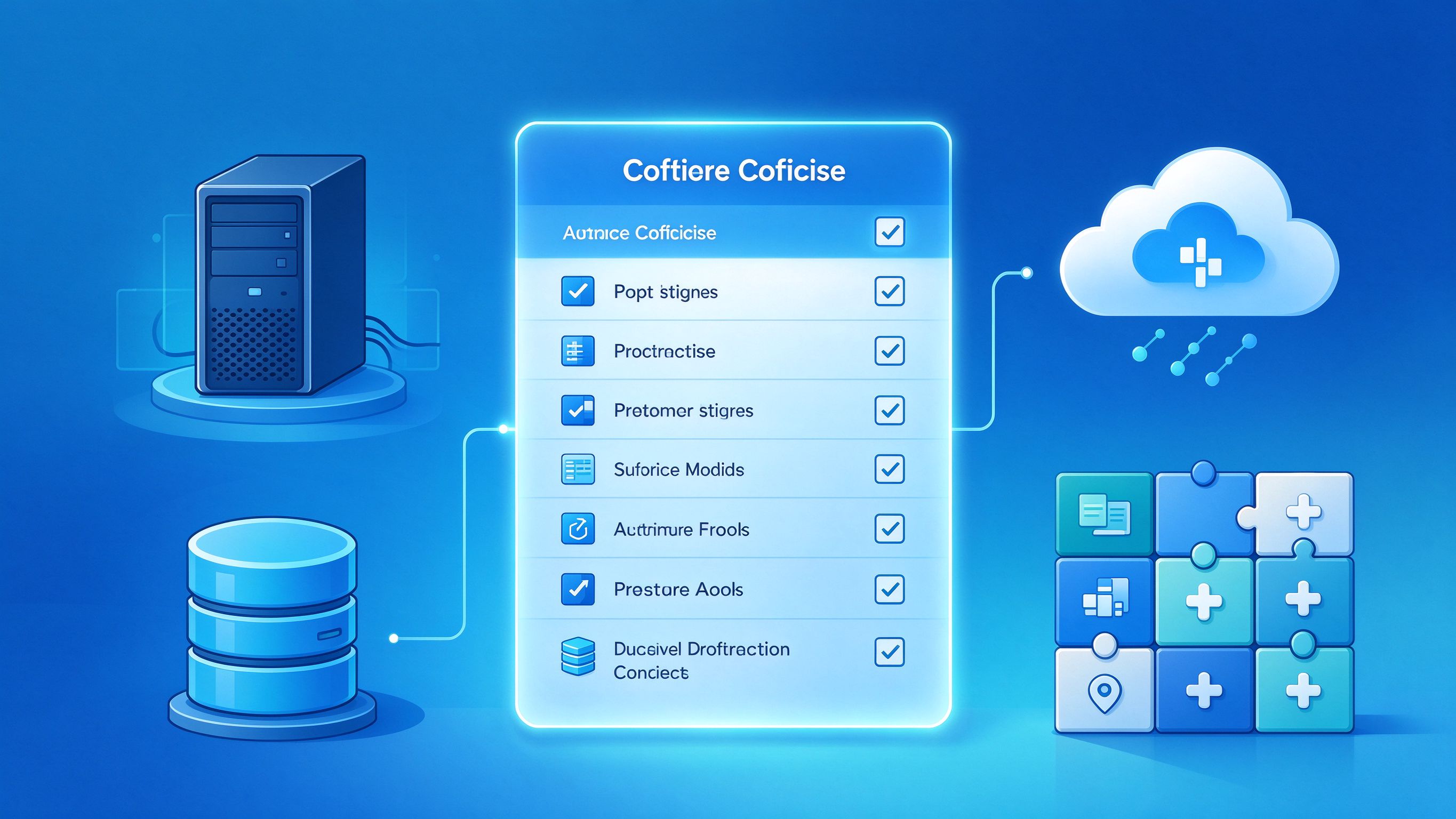Toggle the Autnice Coficicise checkbox

[890, 232]
